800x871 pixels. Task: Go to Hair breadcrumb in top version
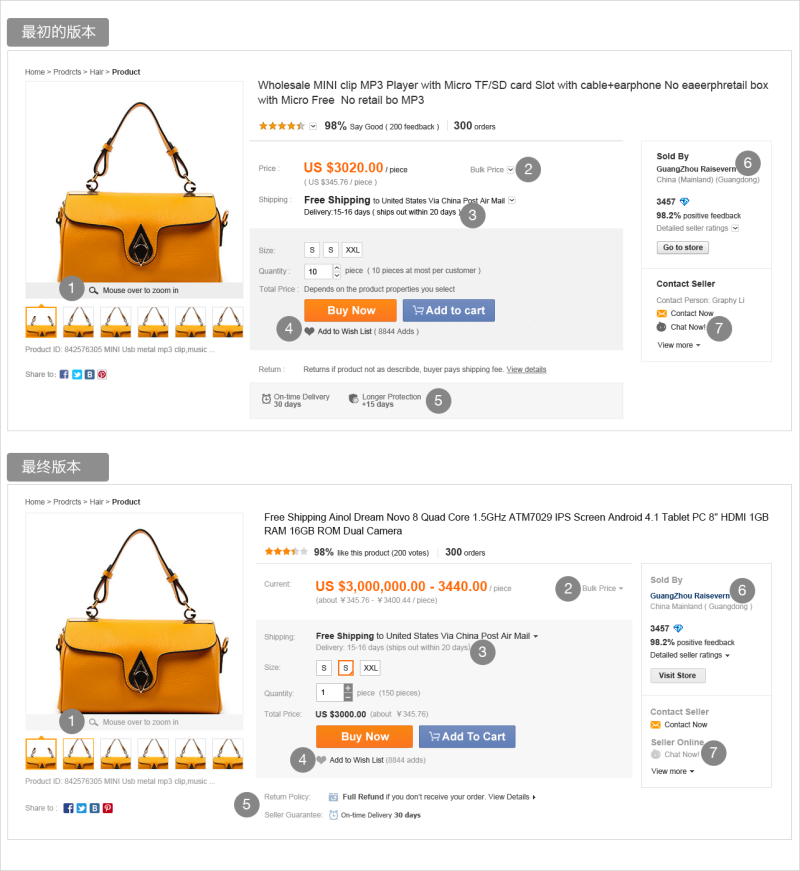pos(96,72)
